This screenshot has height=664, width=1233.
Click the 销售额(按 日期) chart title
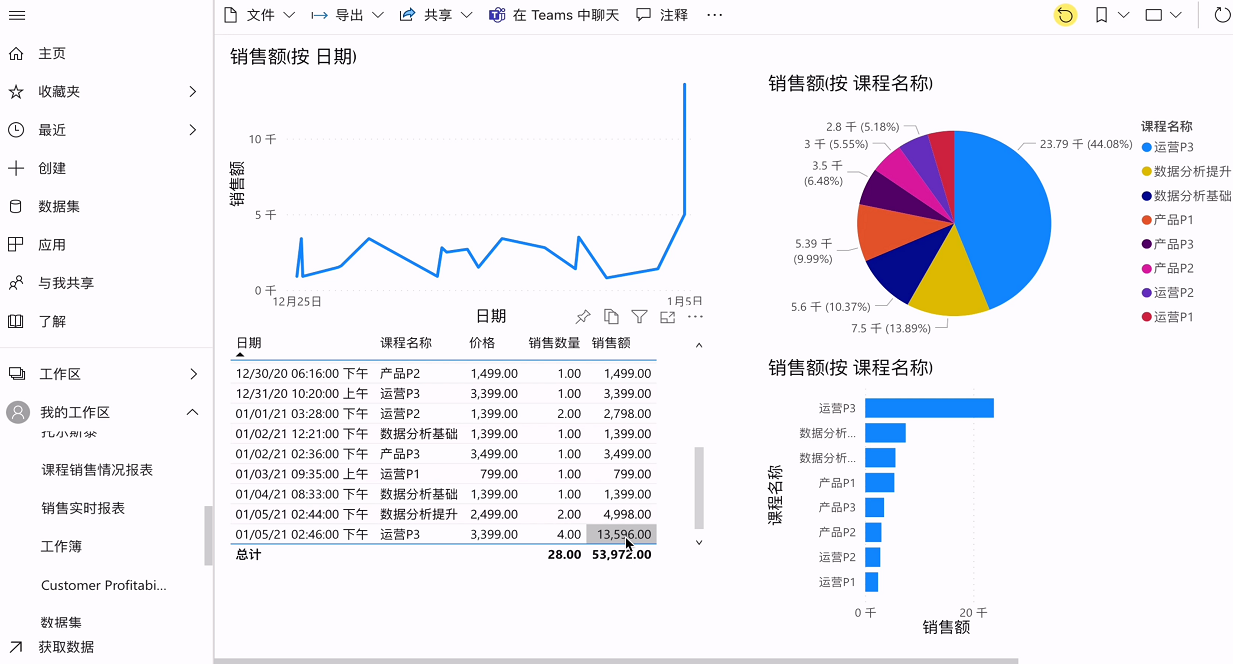293,57
